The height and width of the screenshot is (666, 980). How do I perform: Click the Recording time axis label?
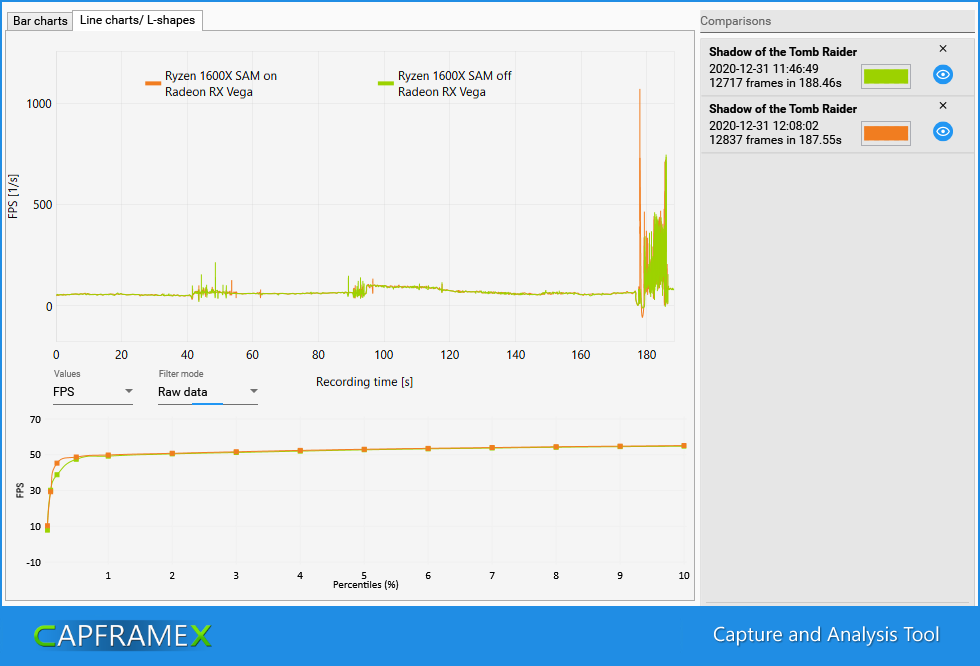(x=364, y=381)
